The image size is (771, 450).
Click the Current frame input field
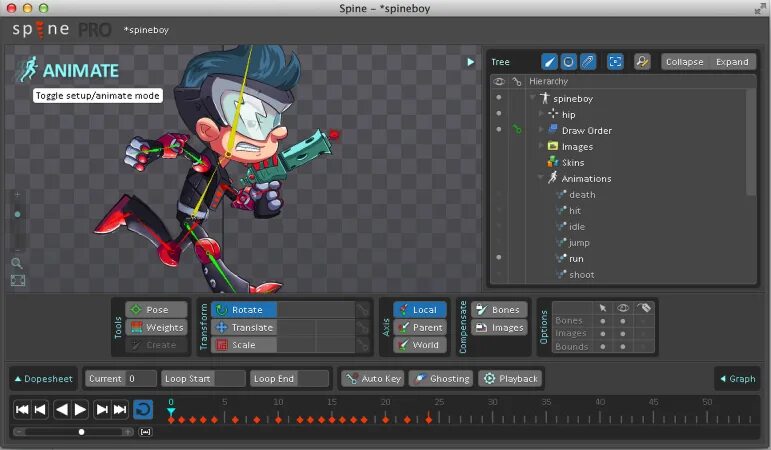tap(141, 379)
